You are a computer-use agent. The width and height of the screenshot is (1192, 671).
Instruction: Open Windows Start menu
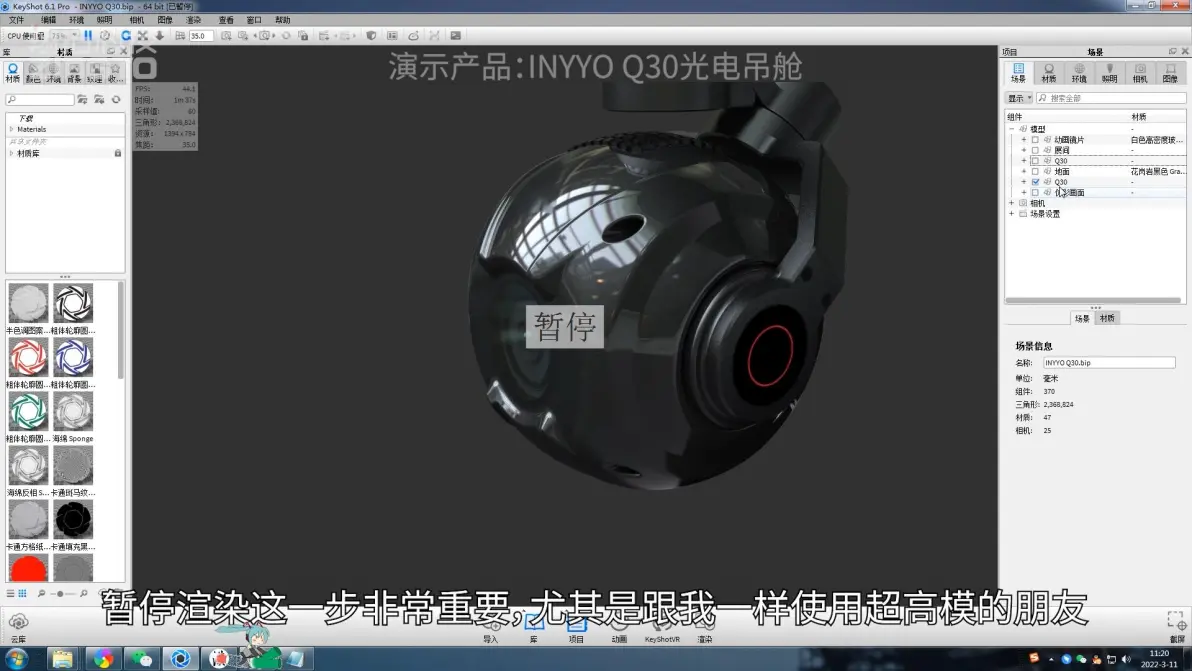[15, 659]
